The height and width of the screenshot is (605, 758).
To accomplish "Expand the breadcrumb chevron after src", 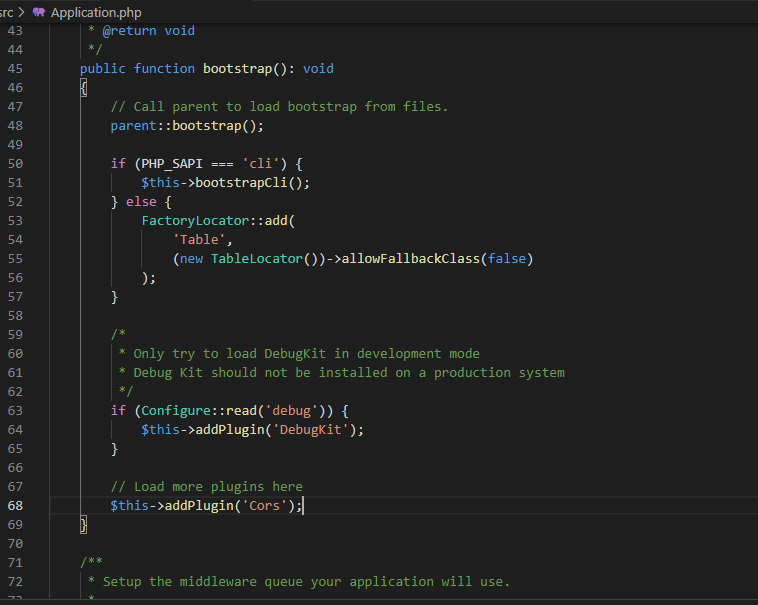I will 21,13.
